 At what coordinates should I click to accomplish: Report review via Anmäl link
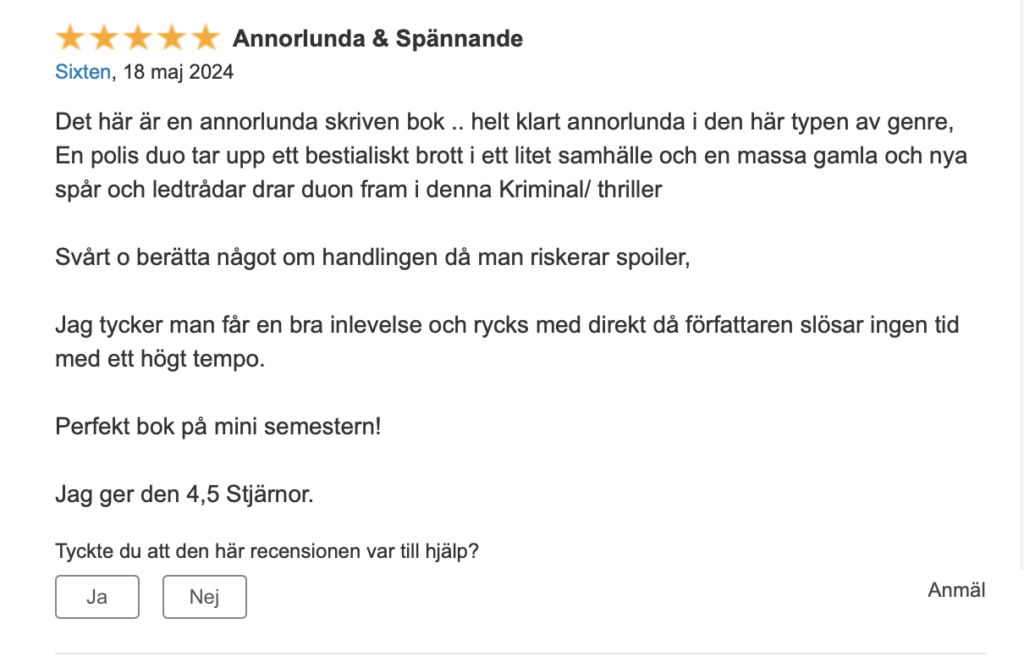(x=956, y=590)
